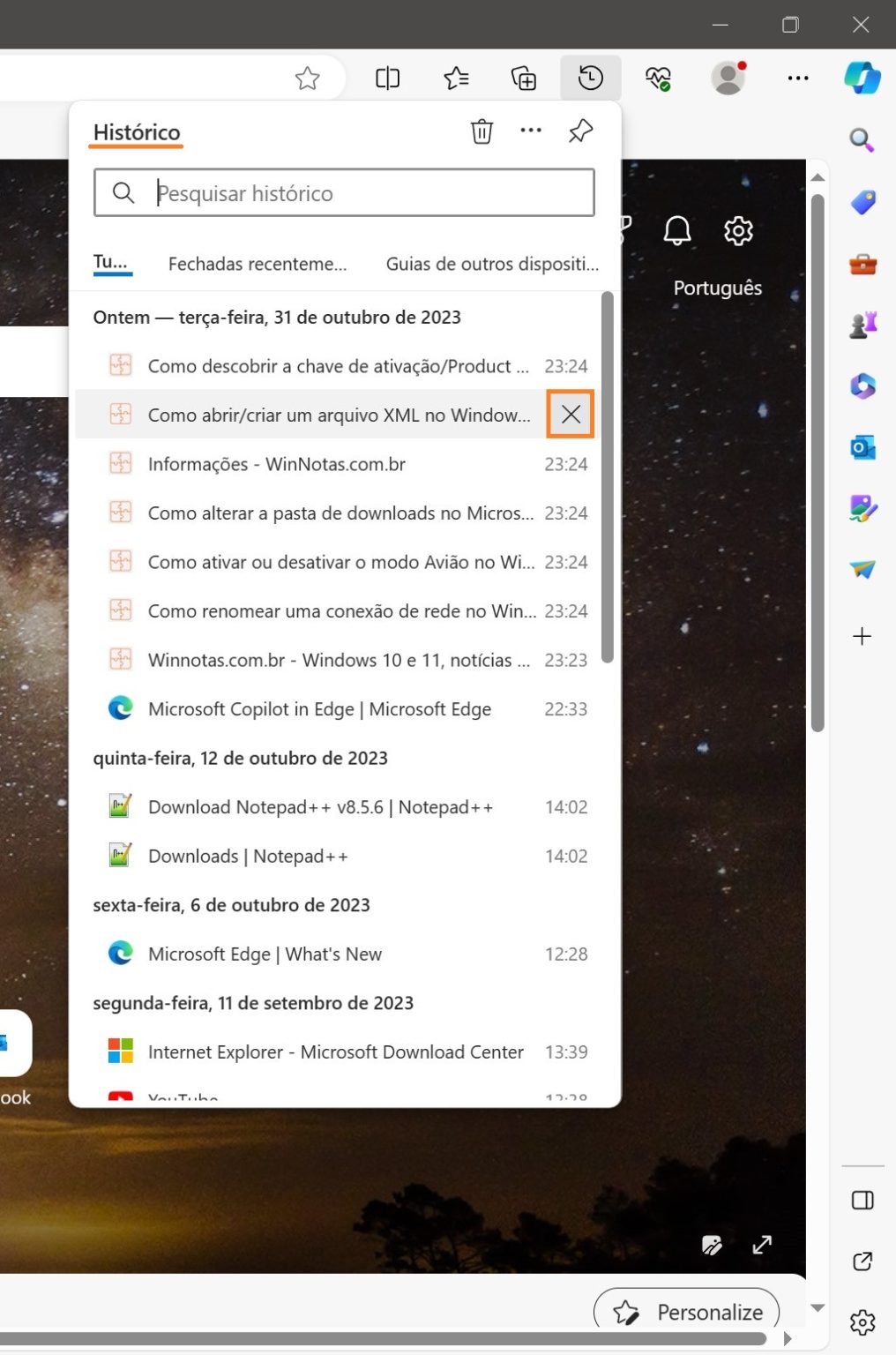Open the Shopping sidebar panel

click(862, 201)
